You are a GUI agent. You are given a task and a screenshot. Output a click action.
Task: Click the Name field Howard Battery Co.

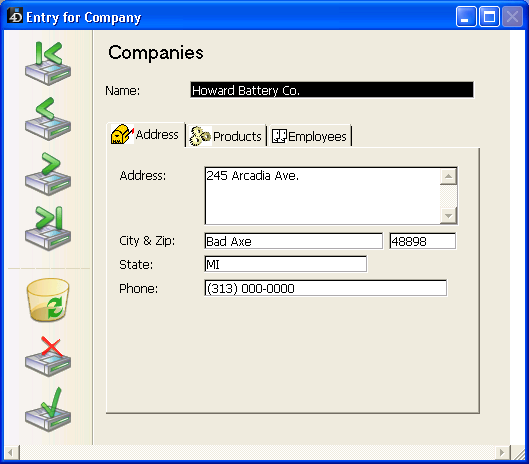coord(332,90)
